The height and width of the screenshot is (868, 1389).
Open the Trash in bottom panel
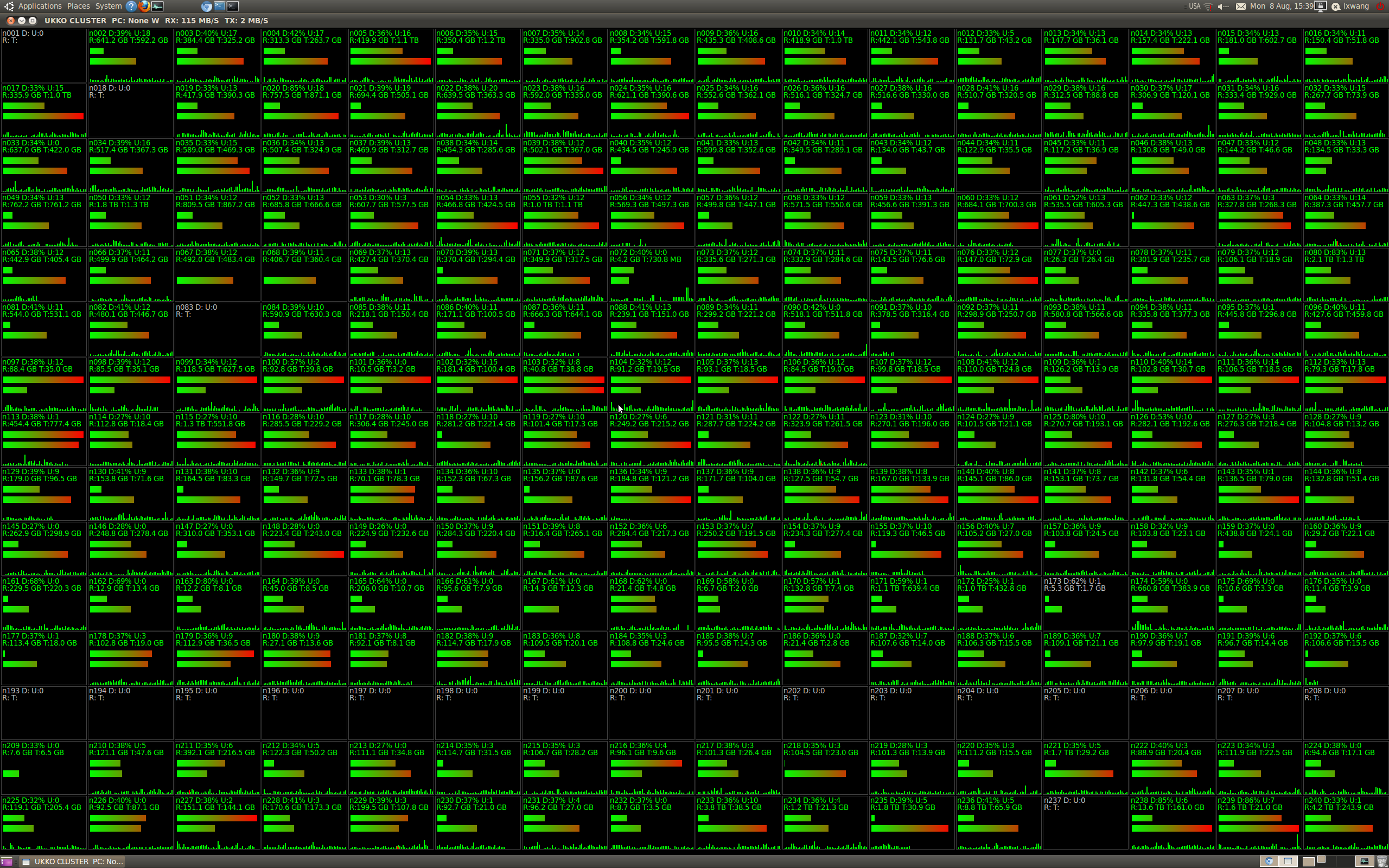[x=1381, y=861]
